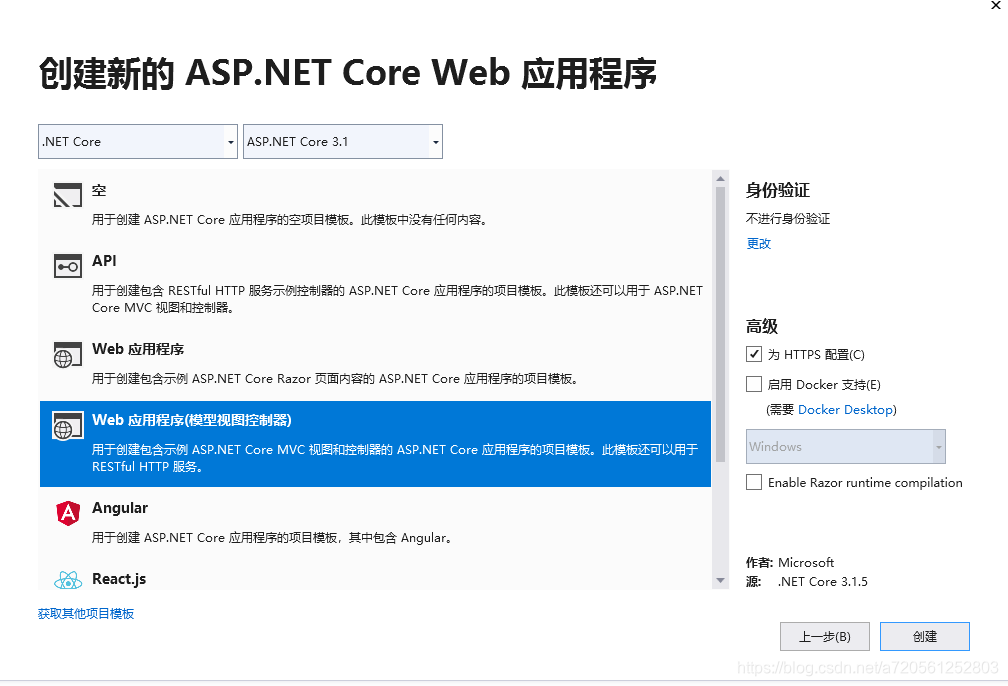Click the 更改 authentication link
This screenshot has height=686, width=1008.
pyautogui.click(x=759, y=244)
